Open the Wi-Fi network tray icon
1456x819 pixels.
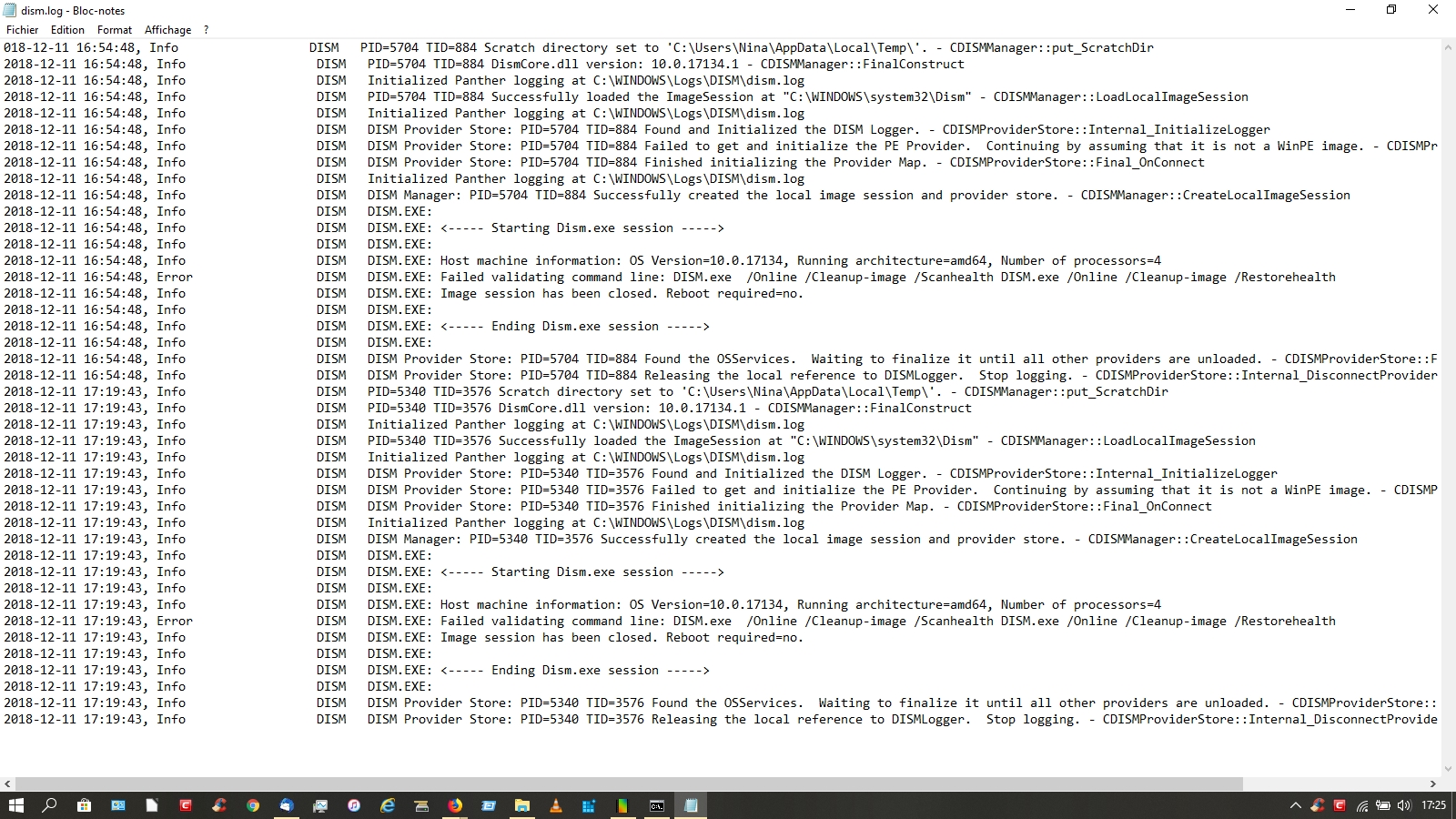pyautogui.click(x=1361, y=805)
